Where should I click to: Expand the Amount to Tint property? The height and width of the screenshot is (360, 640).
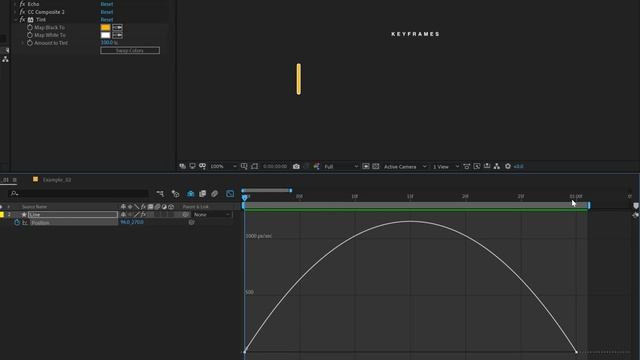tap(22, 43)
